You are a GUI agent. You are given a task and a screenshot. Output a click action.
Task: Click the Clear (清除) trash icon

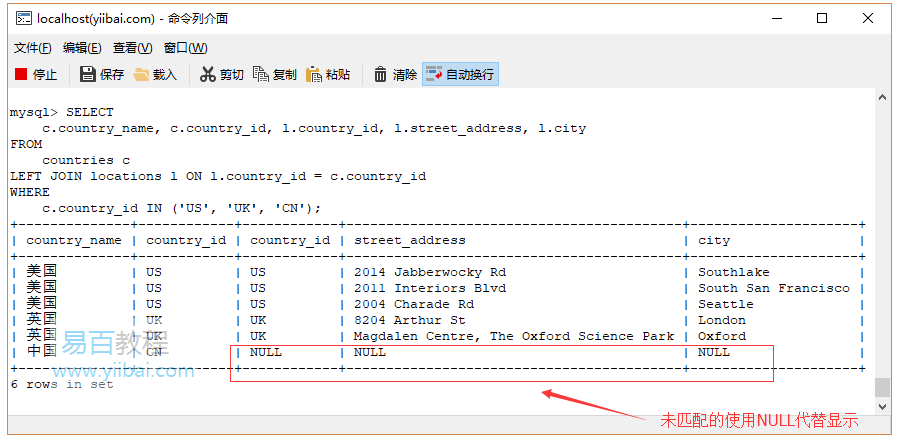click(x=381, y=74)
